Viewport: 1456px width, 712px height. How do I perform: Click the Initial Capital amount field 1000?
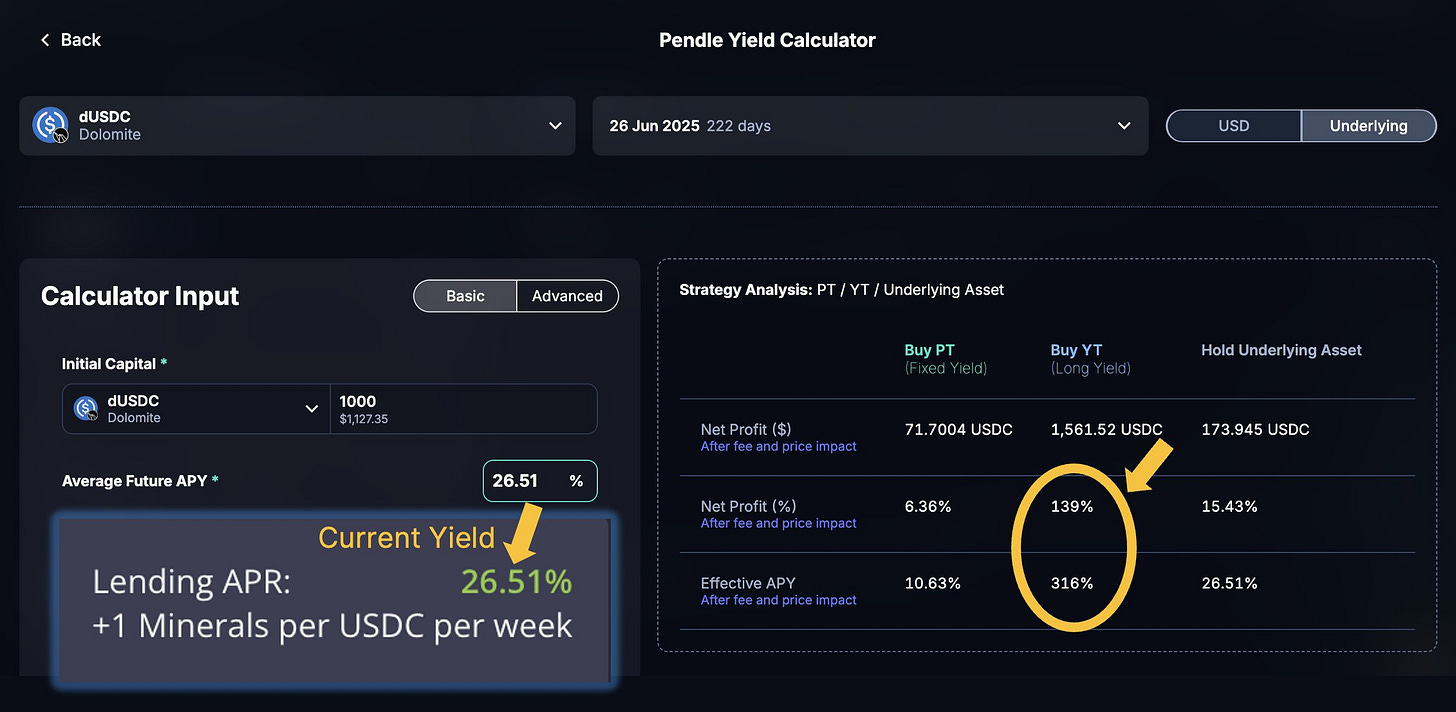(463, 409)
